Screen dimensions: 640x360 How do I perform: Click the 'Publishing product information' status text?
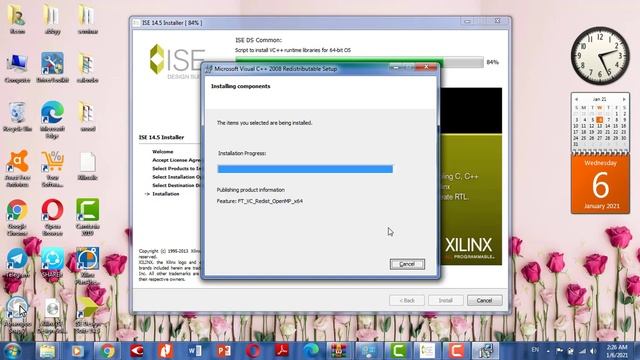(251, 190)
